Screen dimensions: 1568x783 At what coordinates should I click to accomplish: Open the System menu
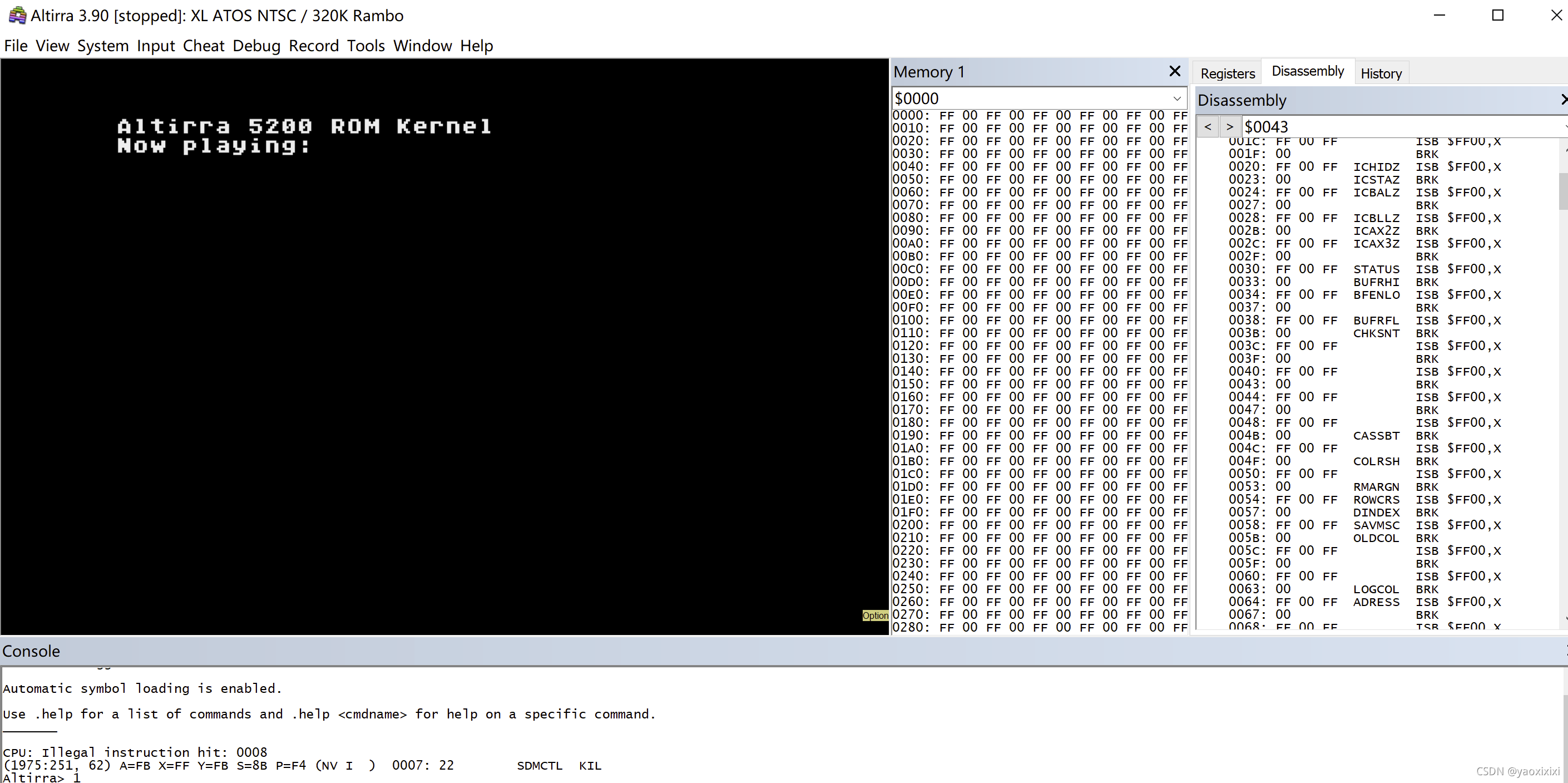(x=103, y=46)
